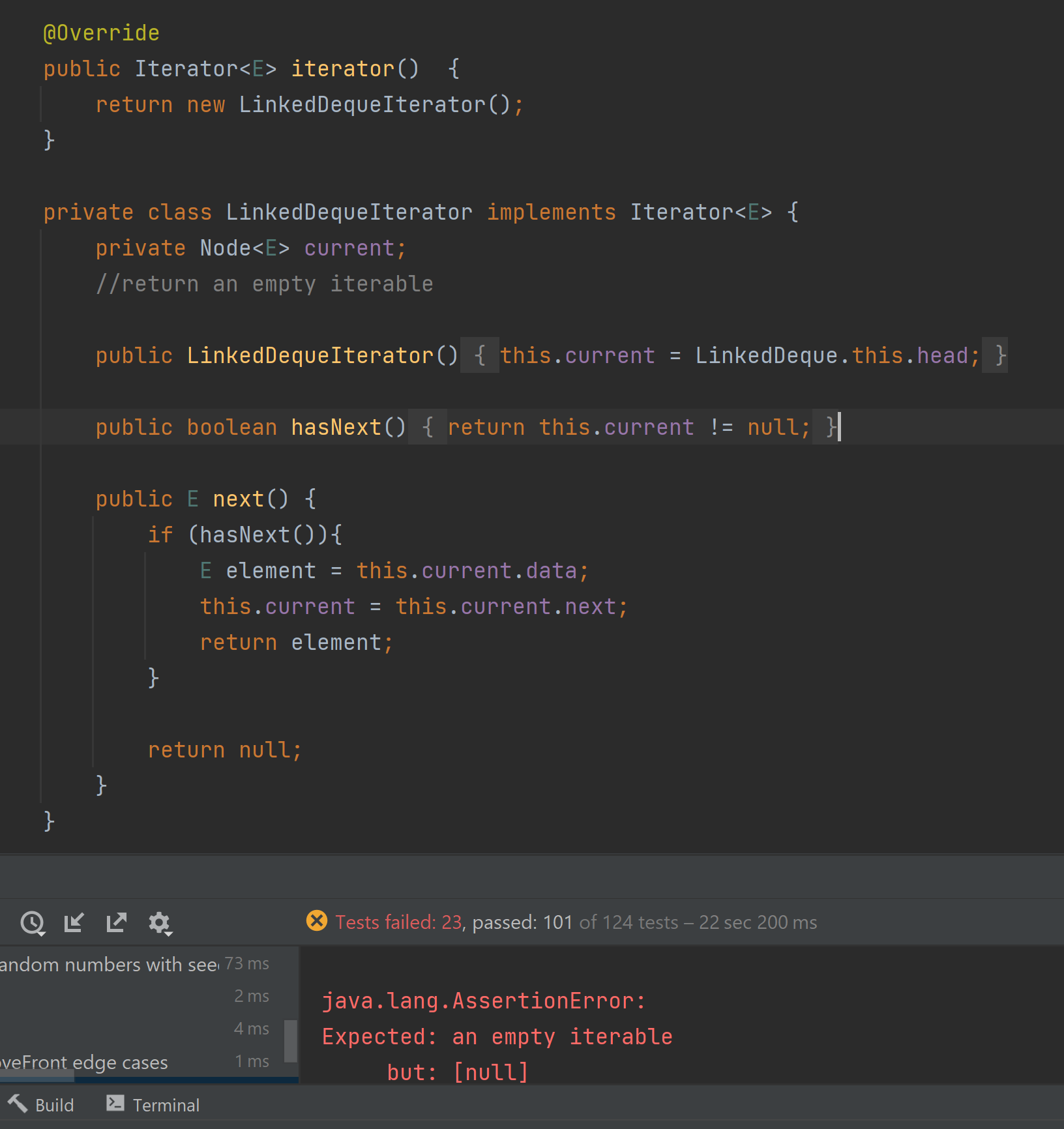Image resolution: width=1064 pixels, height=1129 pixels.
Task: Click the export test results icon
Action: 117,922
